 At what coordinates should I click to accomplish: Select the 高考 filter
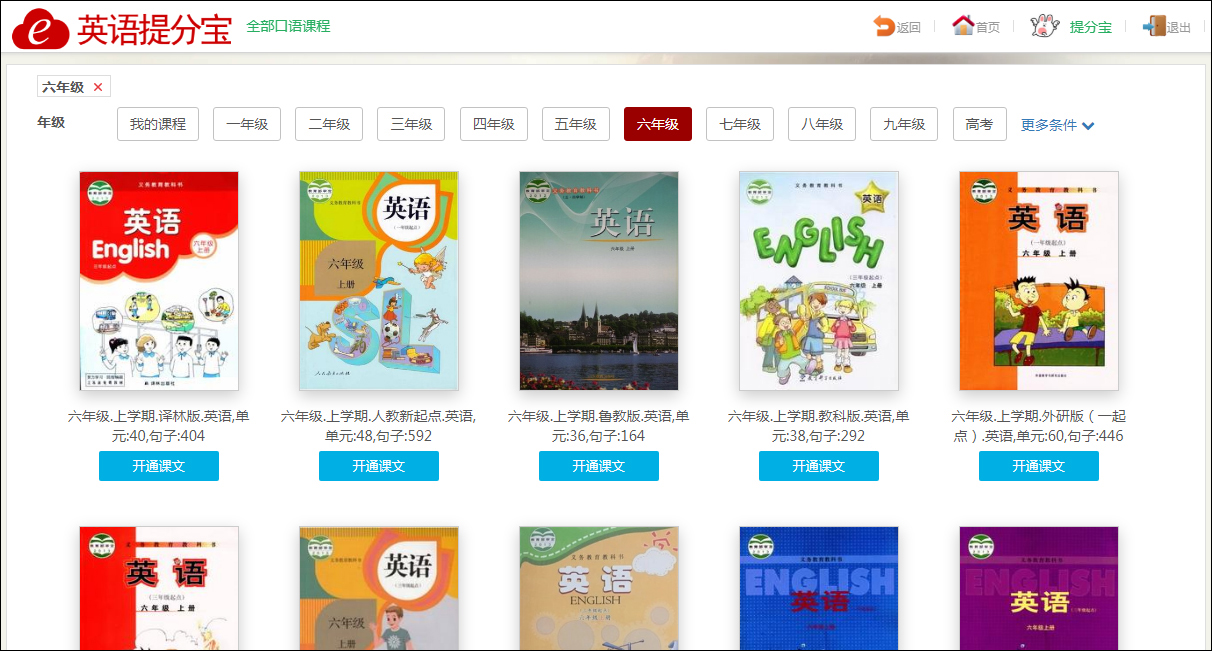980,124
